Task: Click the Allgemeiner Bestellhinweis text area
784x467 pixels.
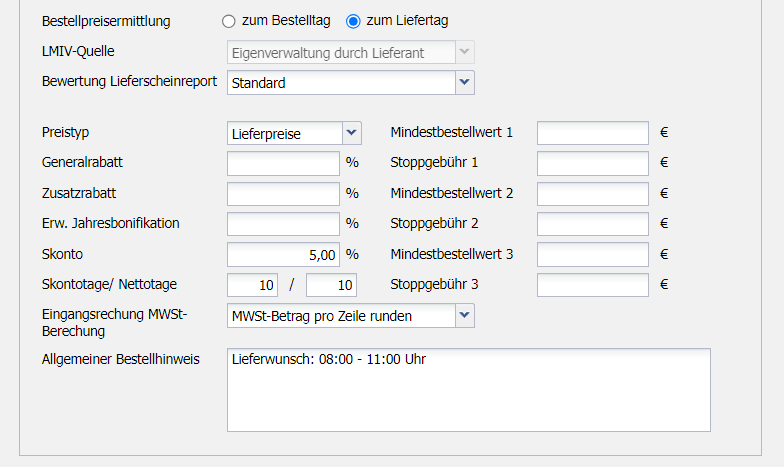Action: (x=468, y=390)
